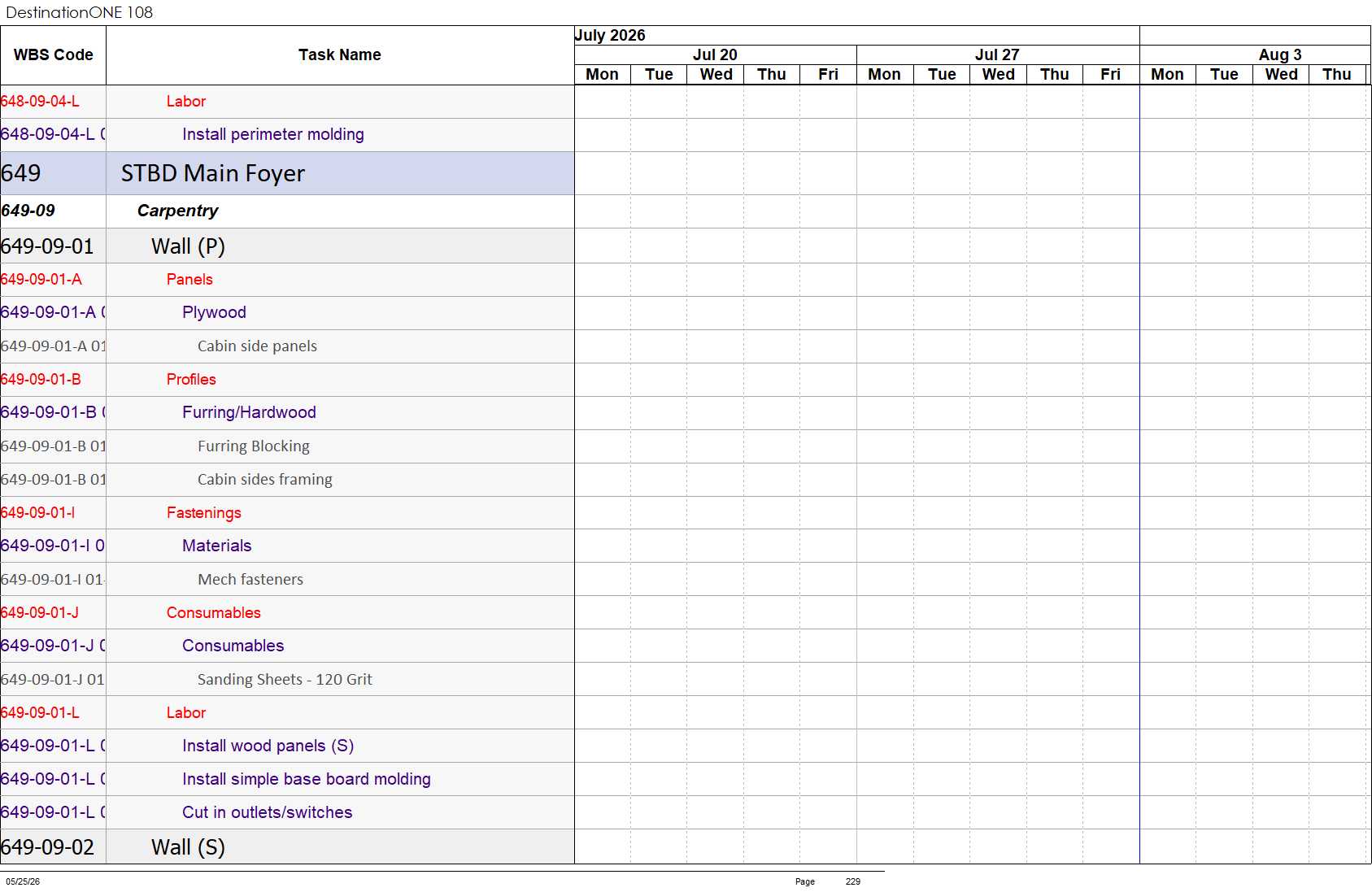Select the Fastenings task name

click(x=203, y=513)
